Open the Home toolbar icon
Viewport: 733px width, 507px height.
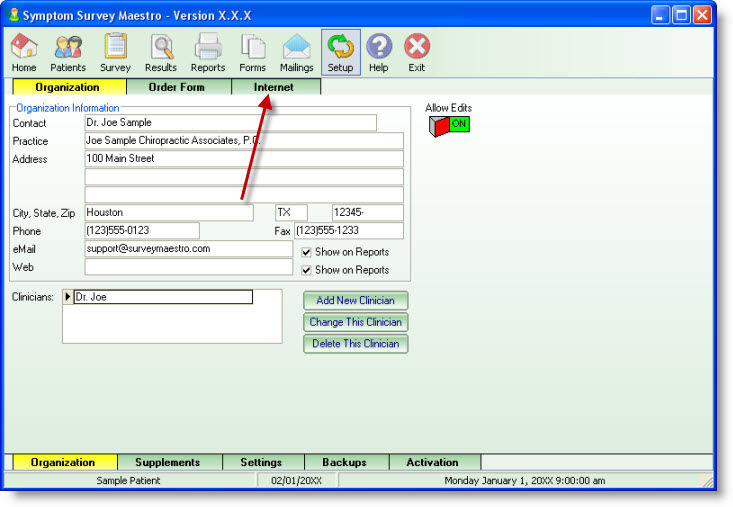pyautogui.click(x=24, y=52)
